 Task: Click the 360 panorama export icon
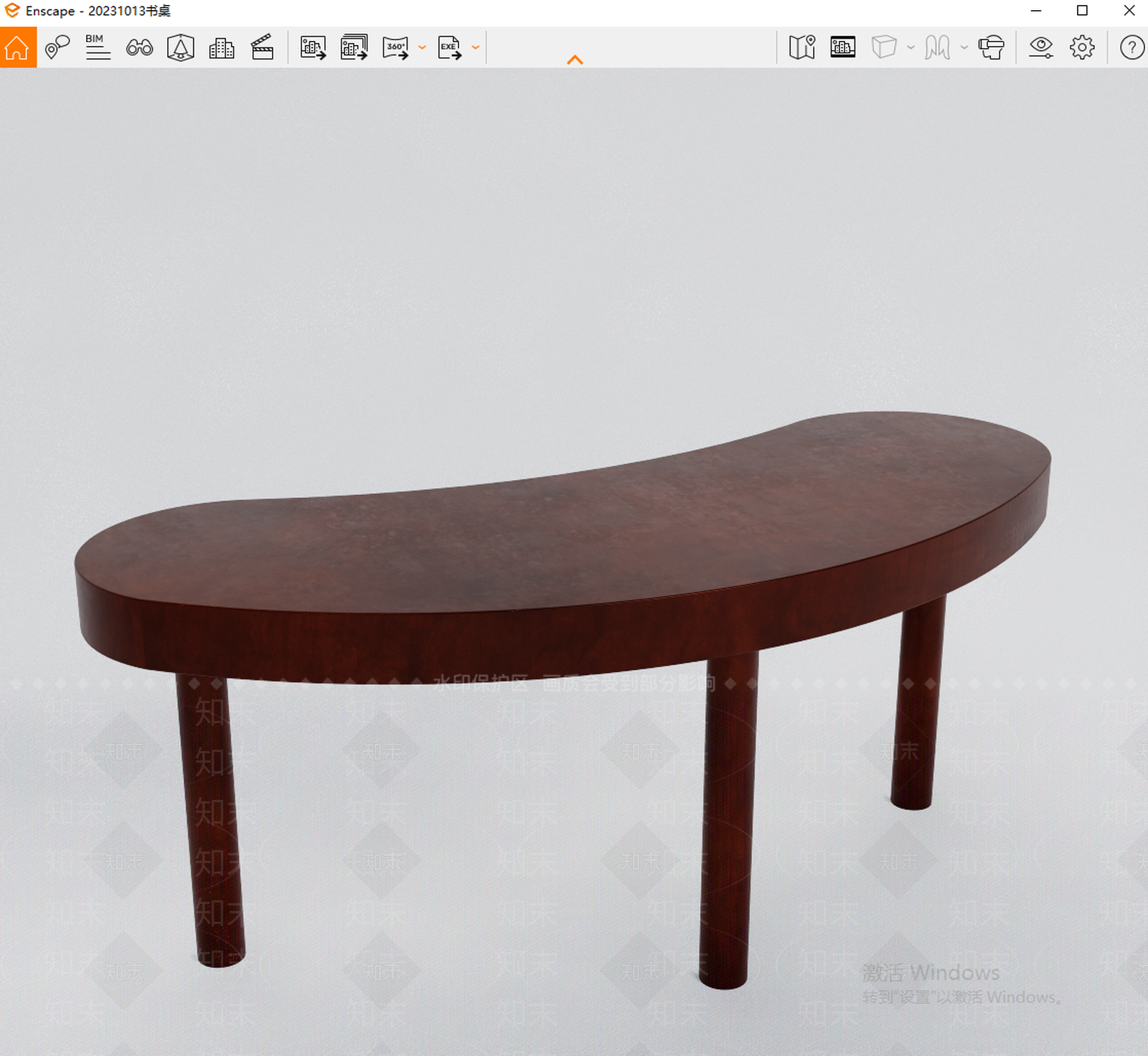point(395,47)
